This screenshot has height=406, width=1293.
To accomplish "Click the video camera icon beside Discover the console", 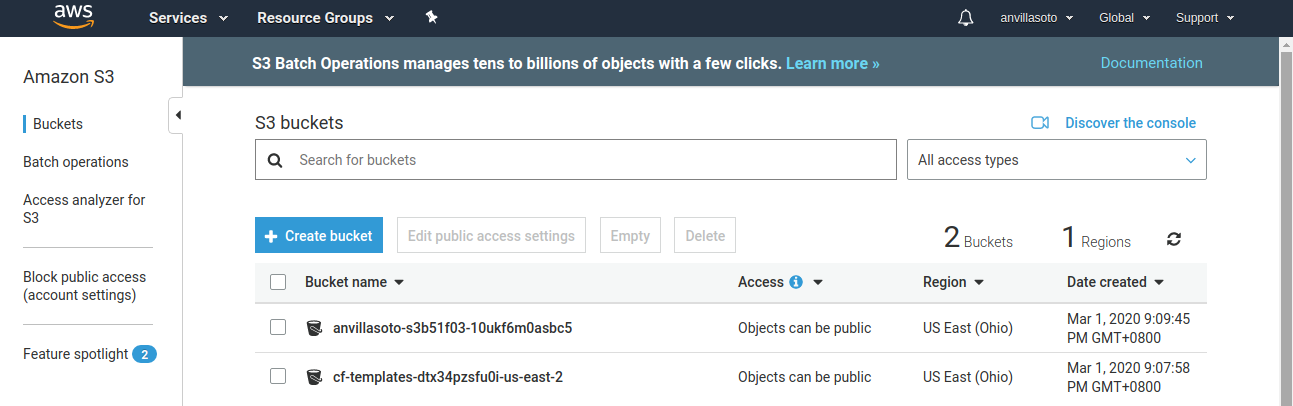I will tap(1040, 123).
